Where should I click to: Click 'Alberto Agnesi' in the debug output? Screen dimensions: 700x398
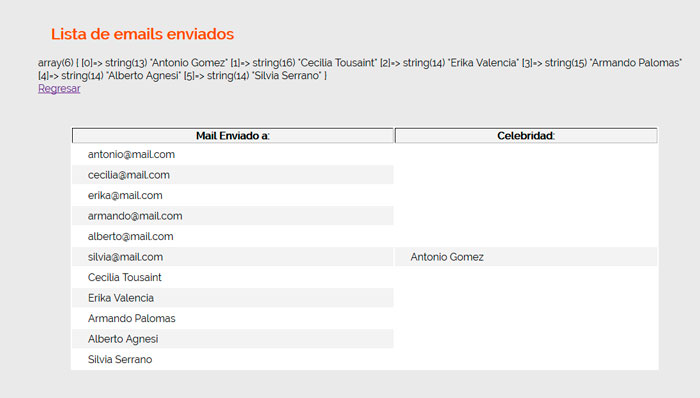point(143,76)
